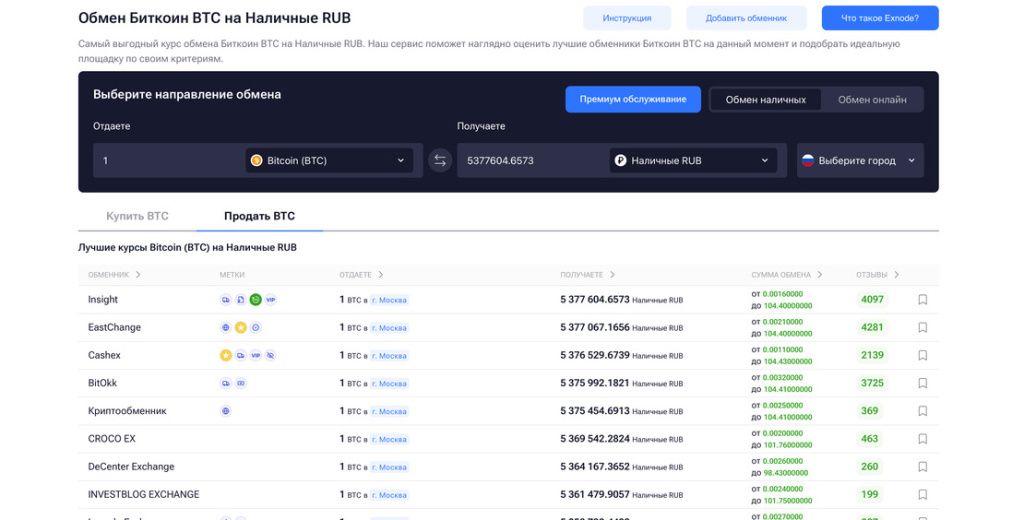Image resolution: width=1024 pixels, height=520 pixels.
Task: Click Insight's VIP badge
Action: (x=270, y=300)
